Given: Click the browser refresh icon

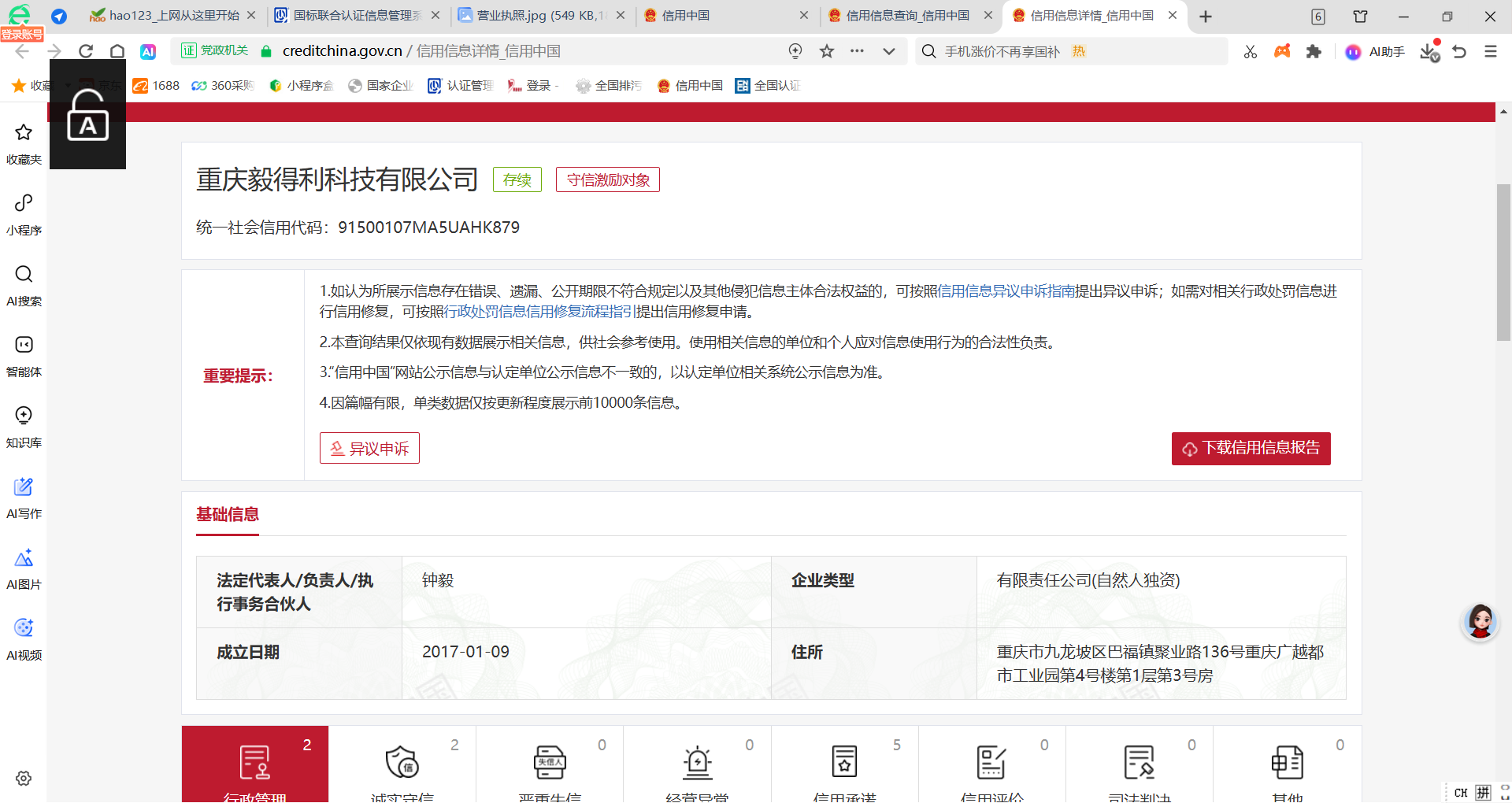Looking at the screenshot, I should pos(86,51).
